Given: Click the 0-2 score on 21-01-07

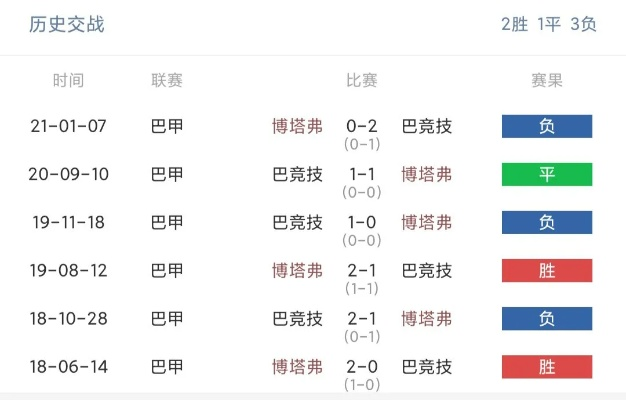Looking at the screenshot, I should coord(362,127).
